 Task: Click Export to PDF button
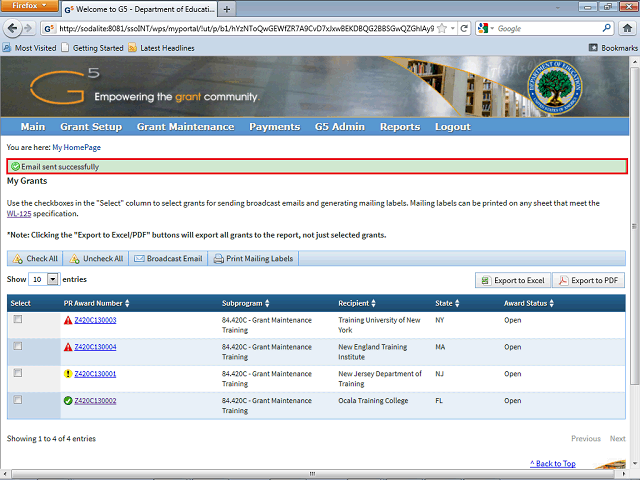tap(588, 280)
